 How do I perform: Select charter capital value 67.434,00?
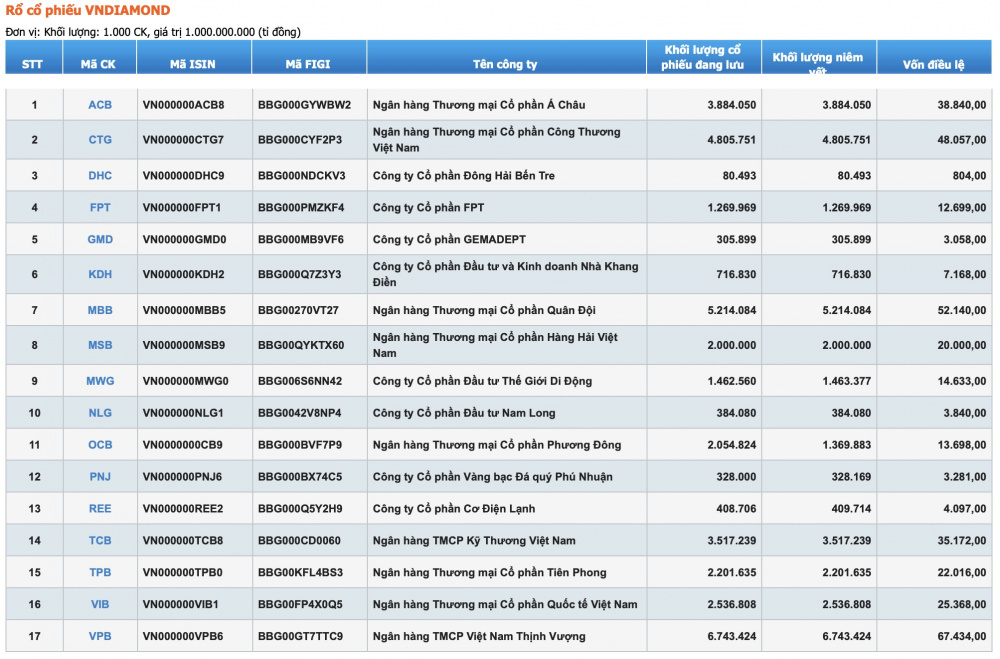pos(962,636)
